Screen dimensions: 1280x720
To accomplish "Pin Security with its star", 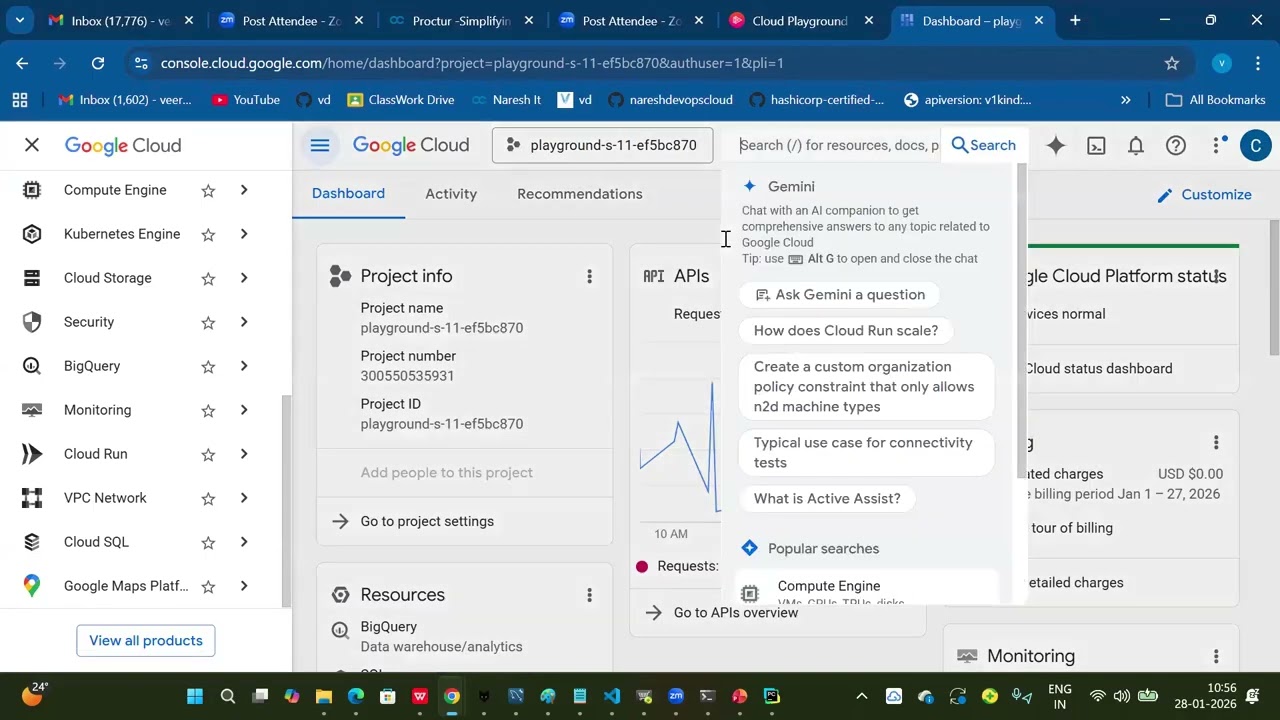I will [208, 322].
